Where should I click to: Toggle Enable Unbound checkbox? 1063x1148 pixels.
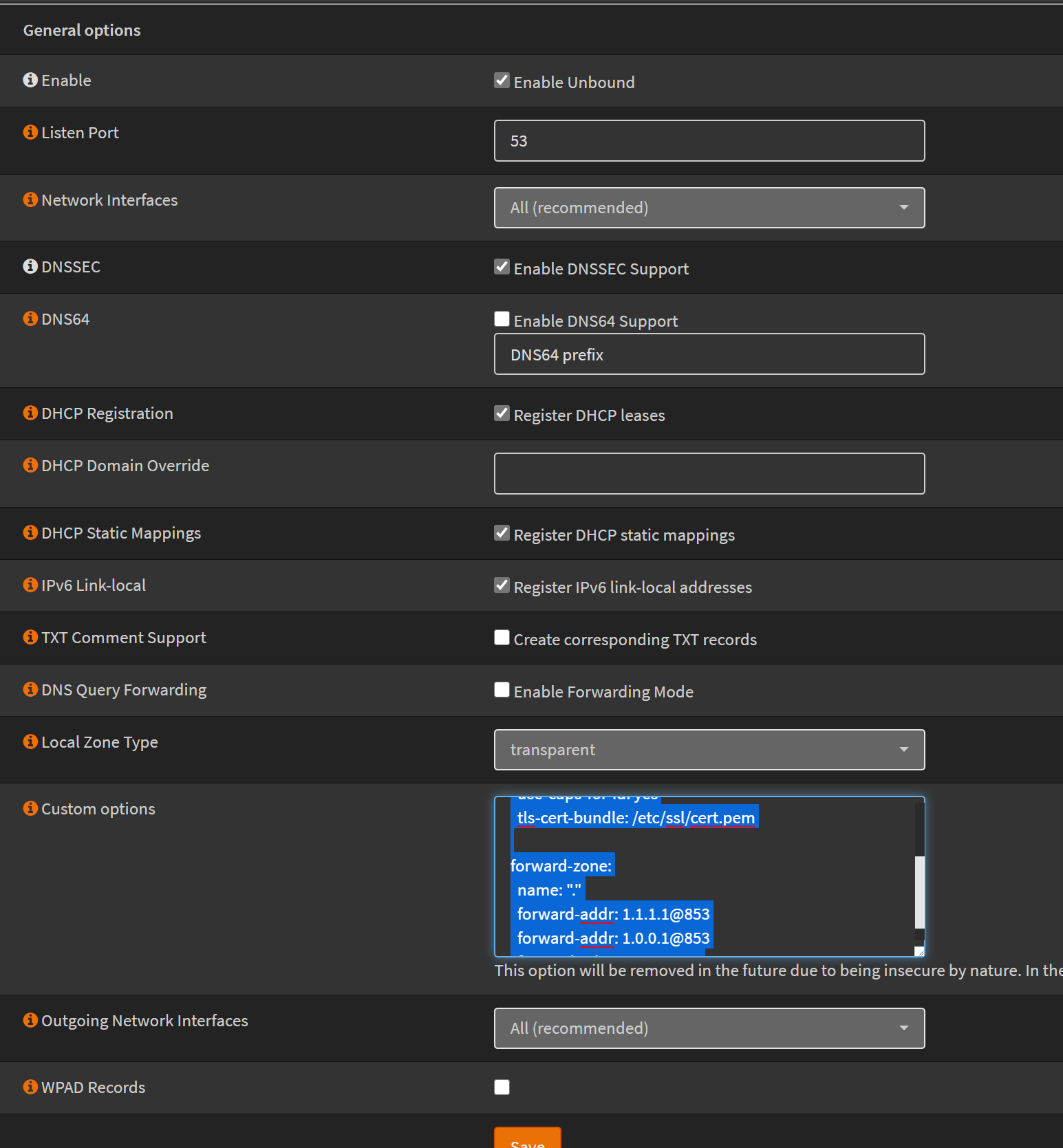(502, 80)
